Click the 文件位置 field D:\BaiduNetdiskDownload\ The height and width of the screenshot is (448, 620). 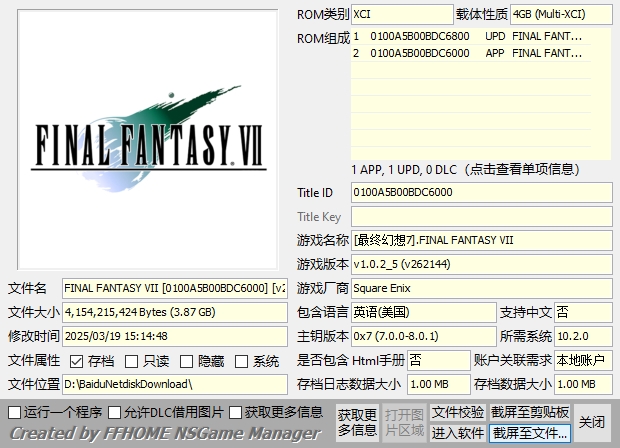pos(175,384)
